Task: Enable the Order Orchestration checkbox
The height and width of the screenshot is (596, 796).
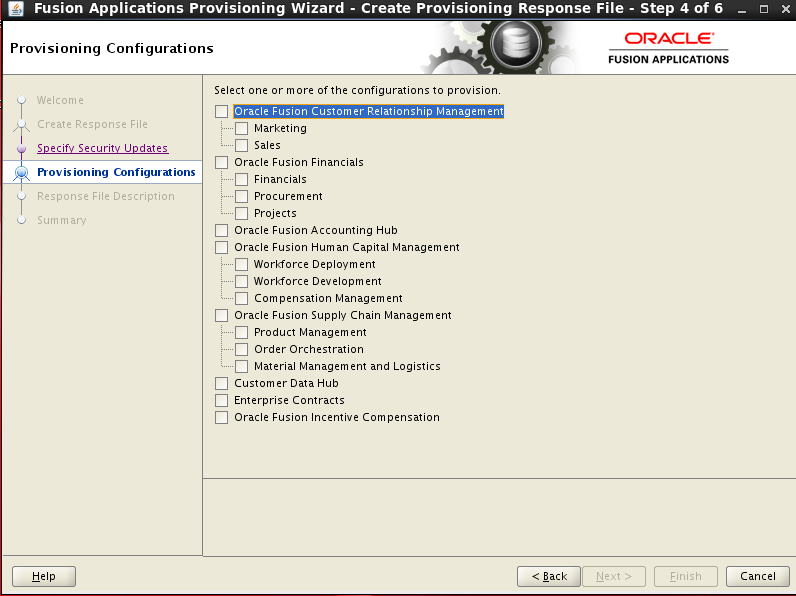Action: pos(242,349)
